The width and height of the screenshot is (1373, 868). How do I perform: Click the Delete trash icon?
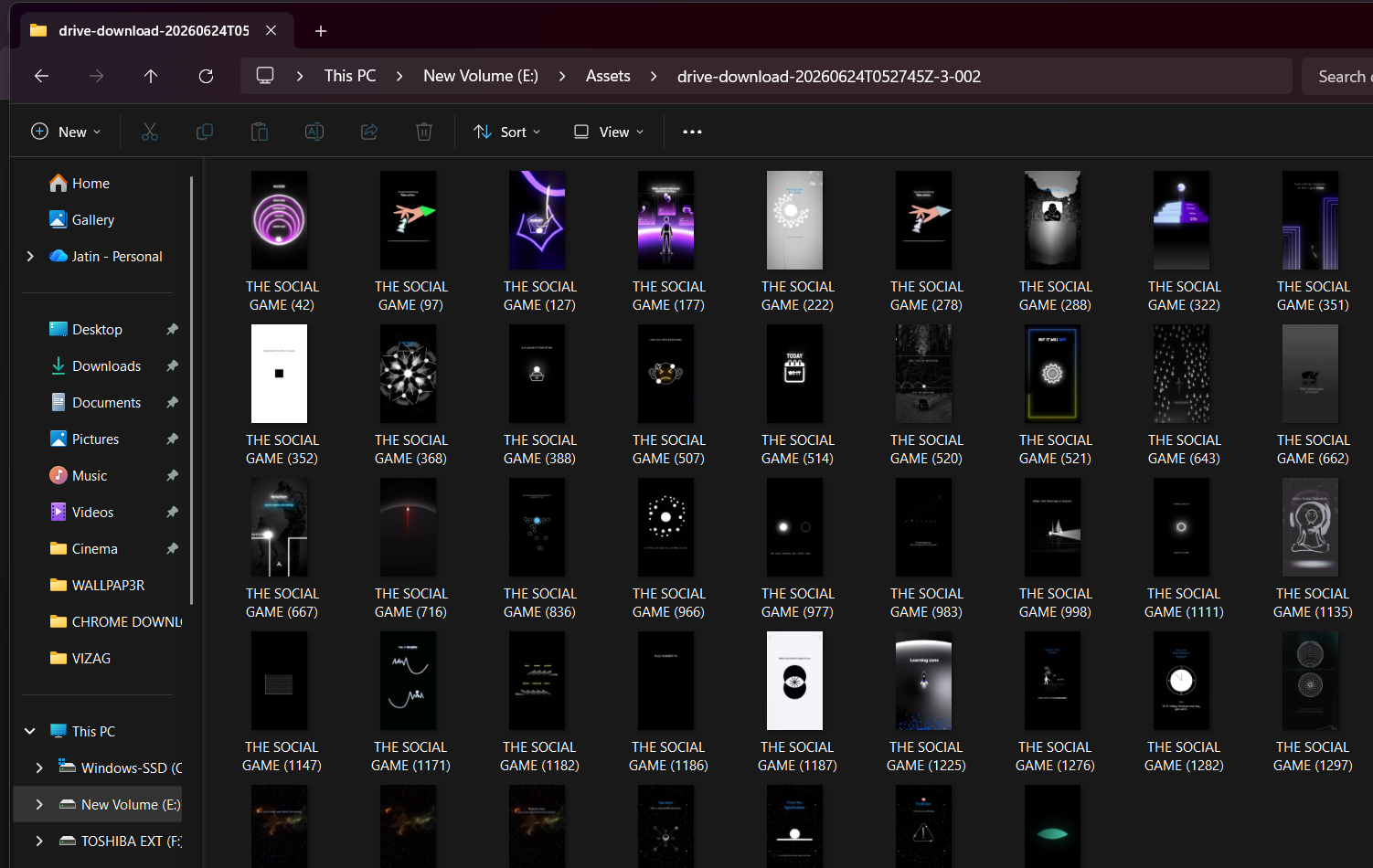[x=424, y=132]
